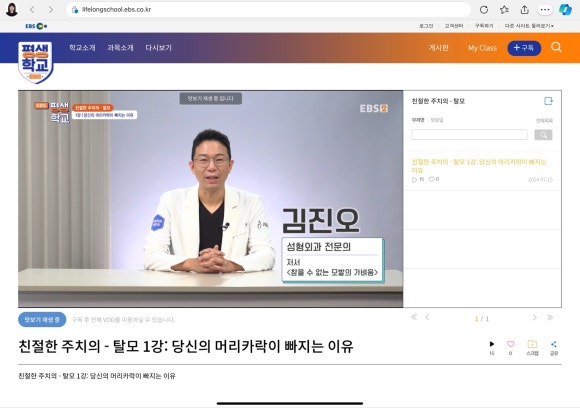Open the 평생학교 shield logo home link

click(36, 62)
